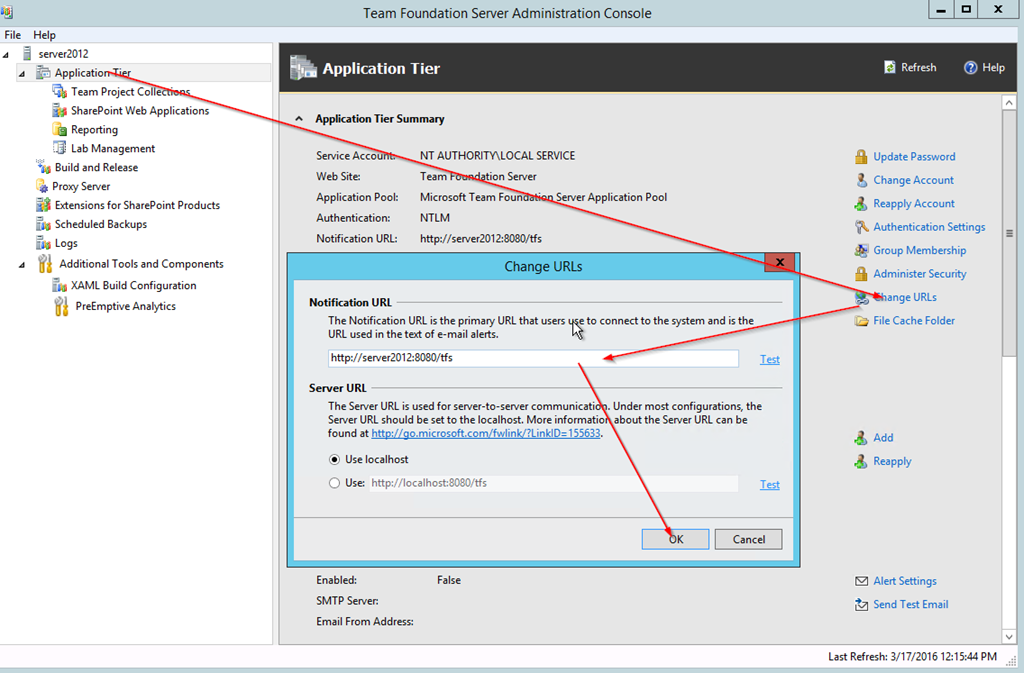Viewport: 1024px width, 673px height.
Task: Open the Help menu in menu bar
Action: [44, 35]
